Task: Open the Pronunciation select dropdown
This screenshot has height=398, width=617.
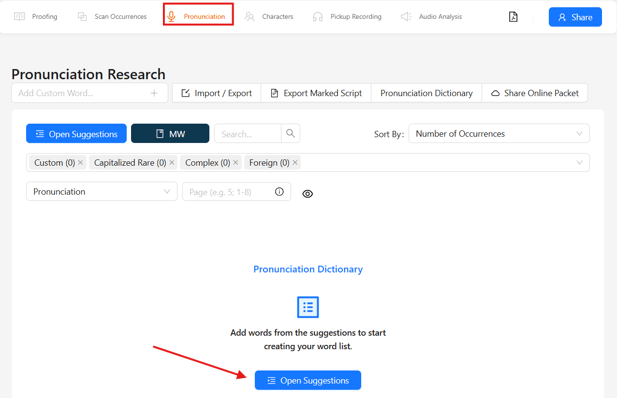Action: 102,192
